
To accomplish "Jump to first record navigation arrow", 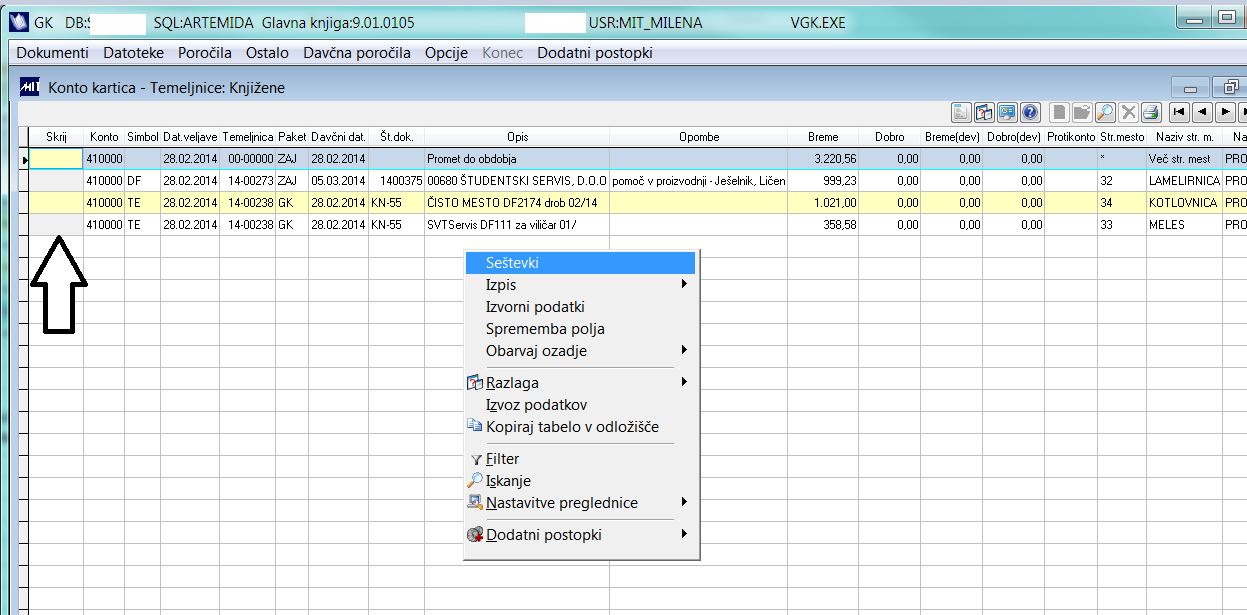I will (1179, 112).
